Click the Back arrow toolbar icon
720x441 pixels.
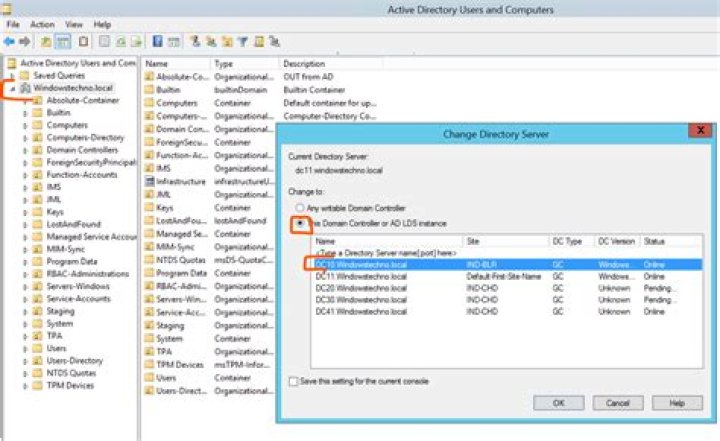9,42
